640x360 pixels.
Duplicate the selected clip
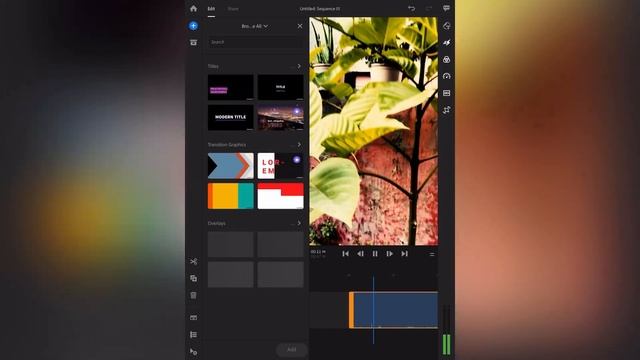tap(193, 278)
